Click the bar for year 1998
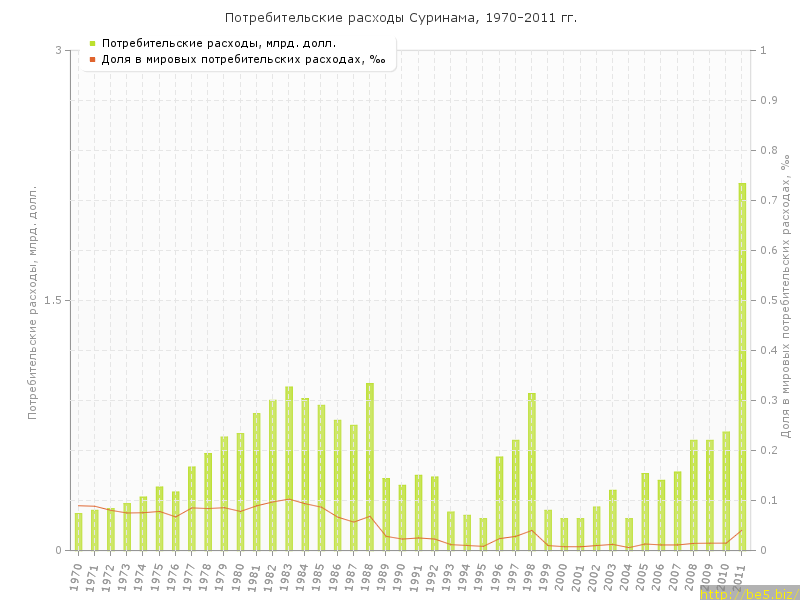Screen dimensions: 800x600 (532, 471)
